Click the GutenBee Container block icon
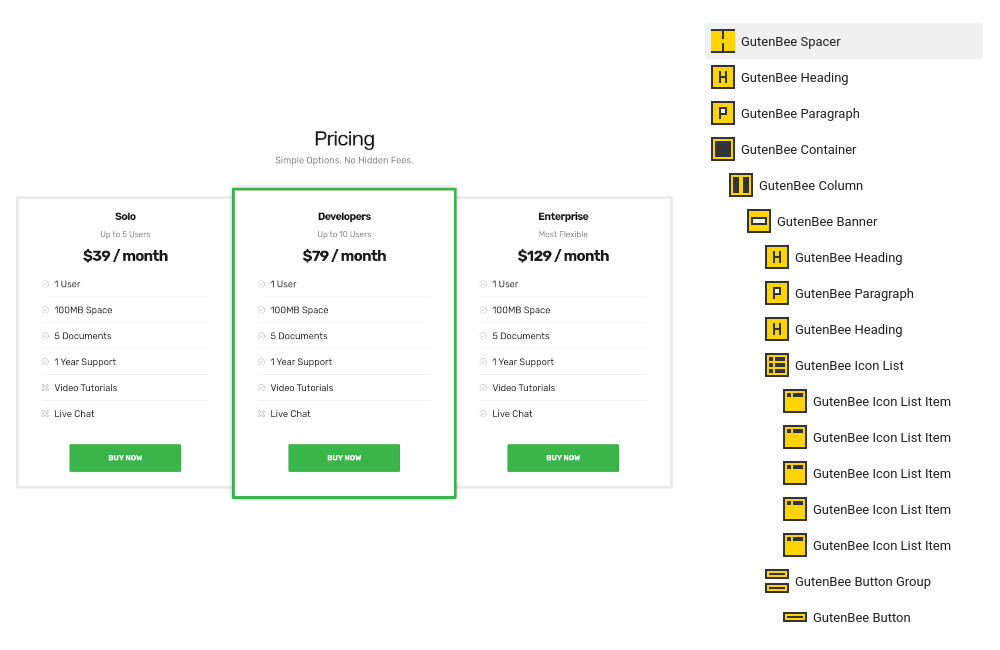The image size is (1000, 650). point(723,149)
